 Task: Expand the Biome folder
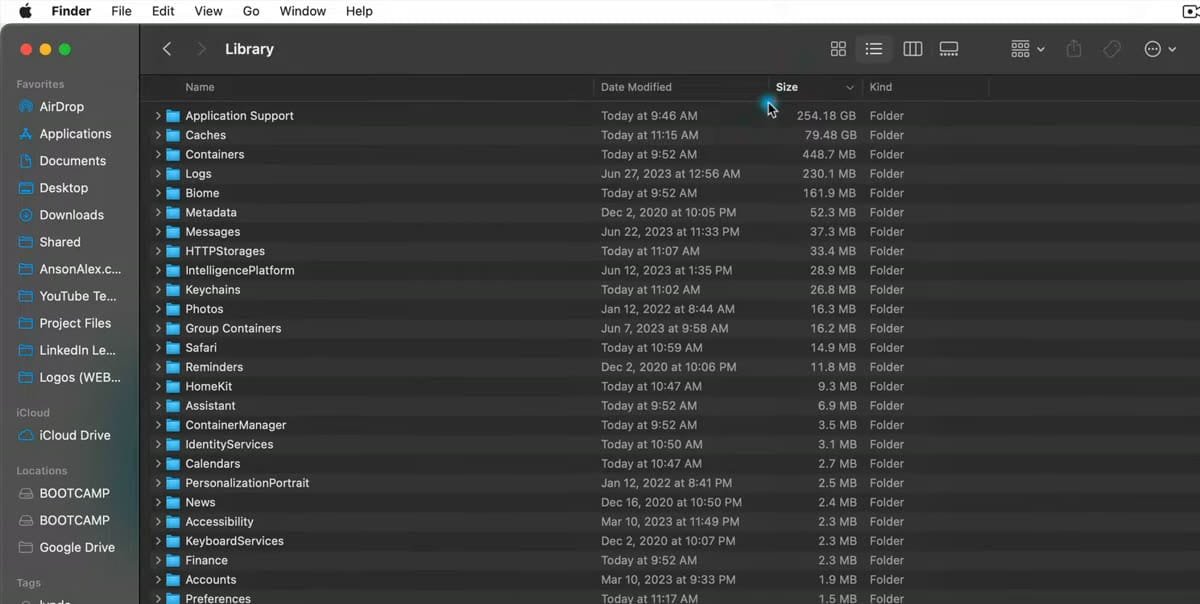[158, 193]
